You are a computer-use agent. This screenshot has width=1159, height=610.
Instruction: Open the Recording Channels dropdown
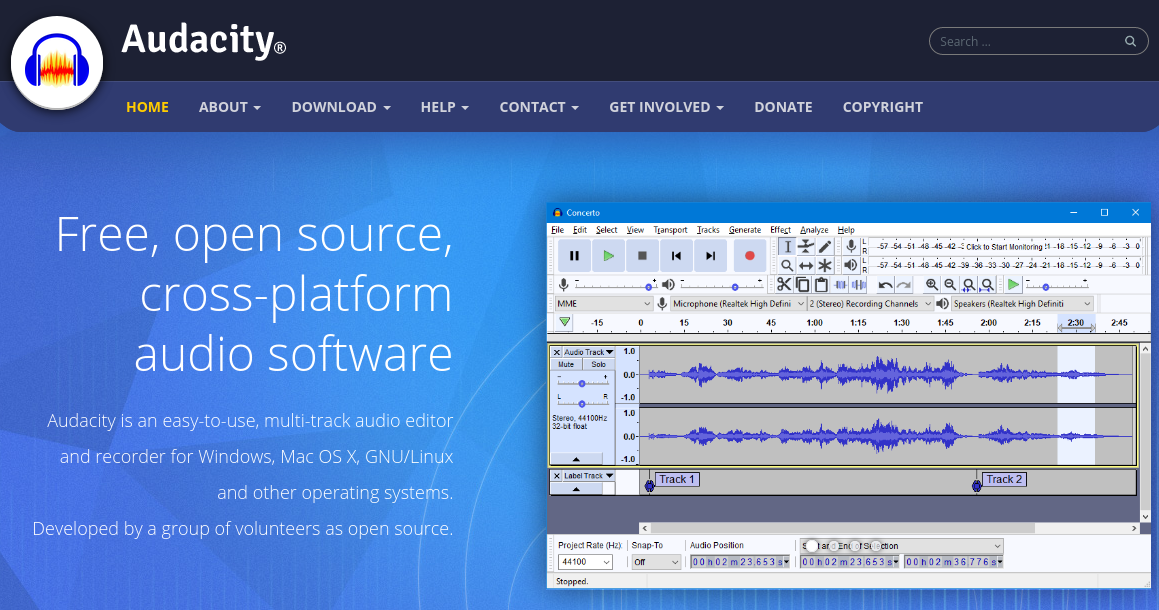870,304
